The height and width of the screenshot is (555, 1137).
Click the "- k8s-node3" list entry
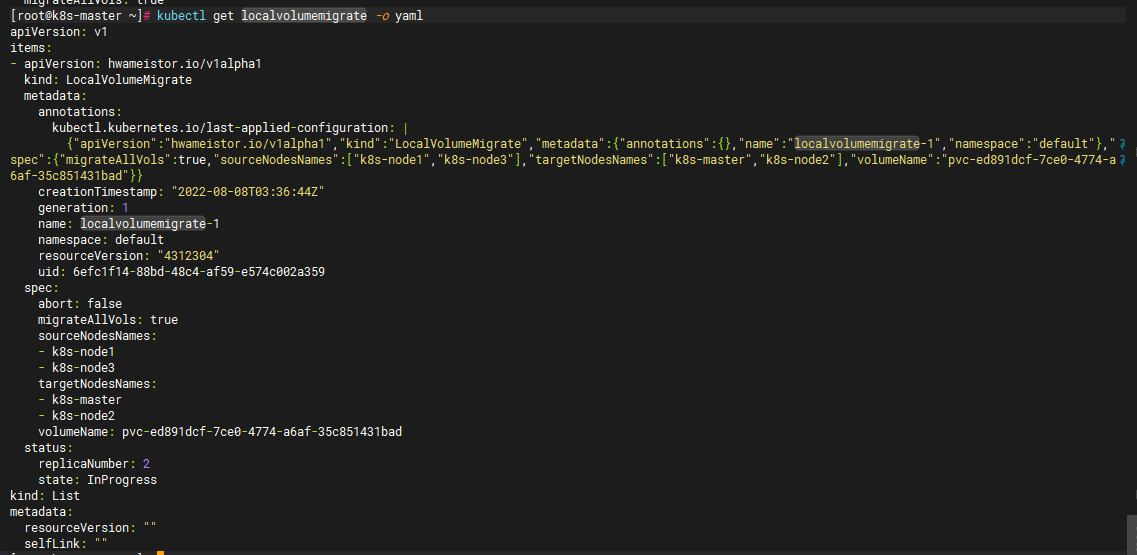76,367
